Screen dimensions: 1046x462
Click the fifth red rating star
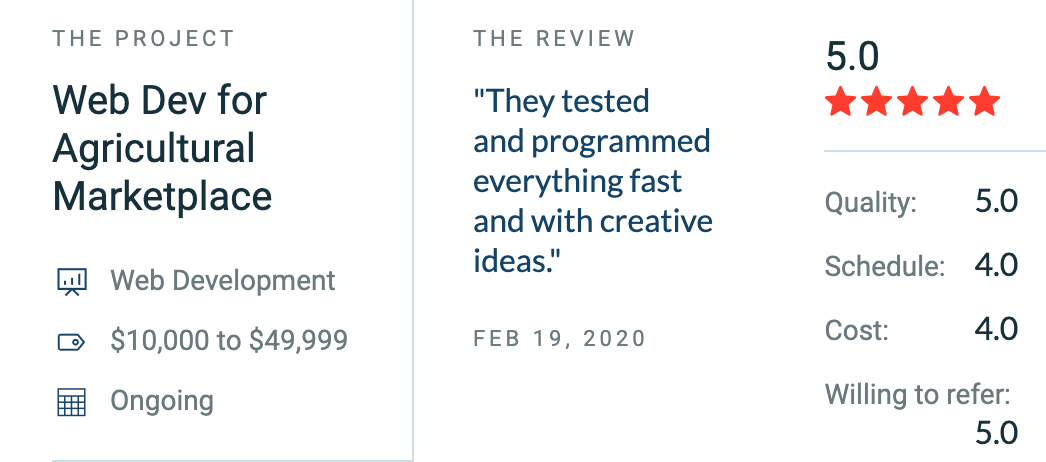coord(985,103)
